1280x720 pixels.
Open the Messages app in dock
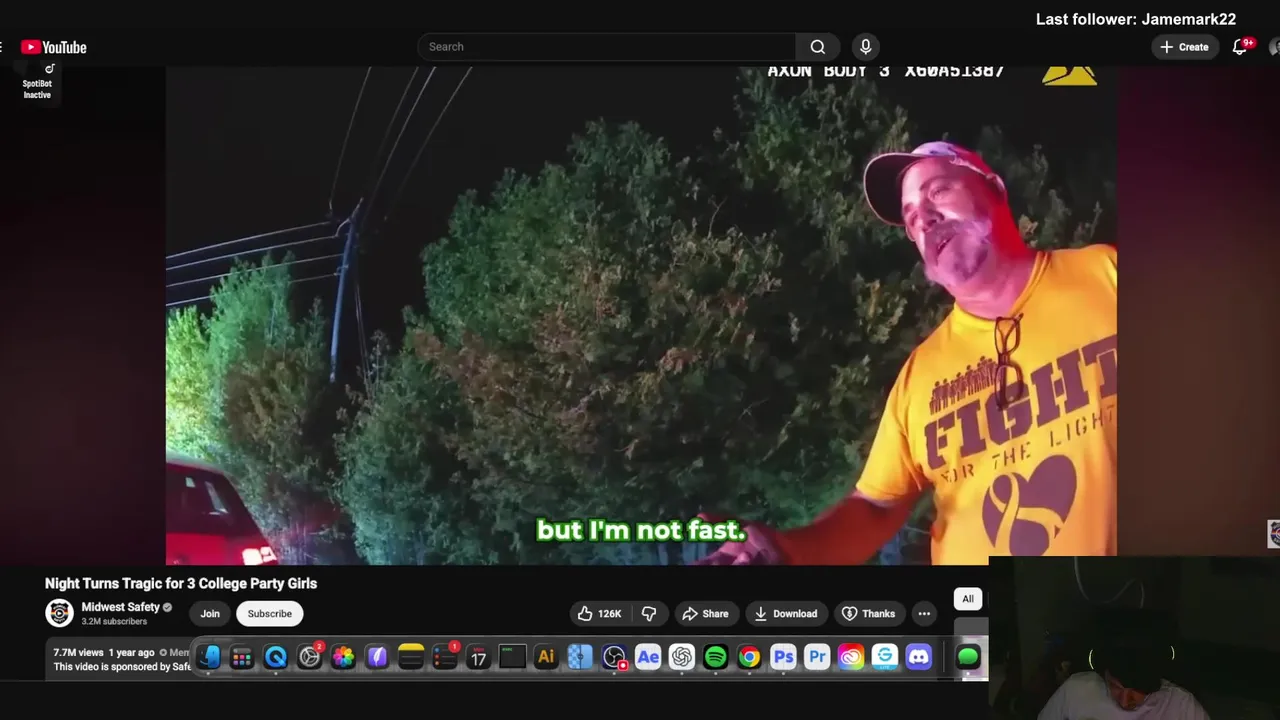pyautogui.click(x=968, y=657)
